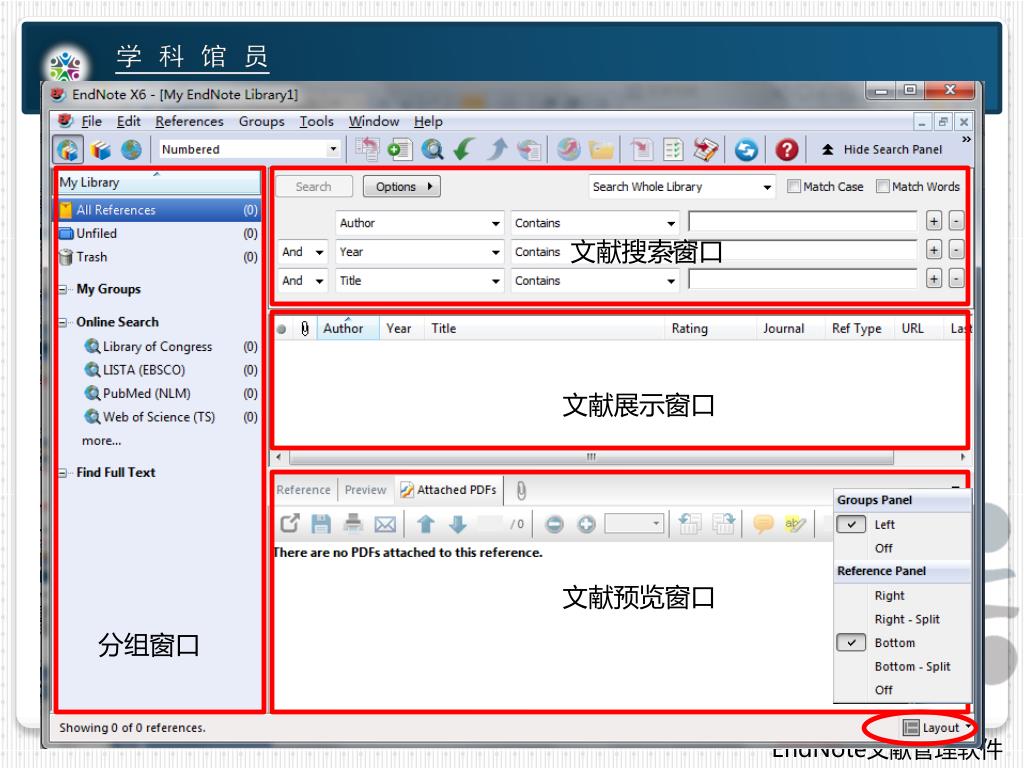Image resolution: width=1024 pixels, height=768 pixels.
Task: Click Return to Word Processor icon
Action: click(706, 150)
